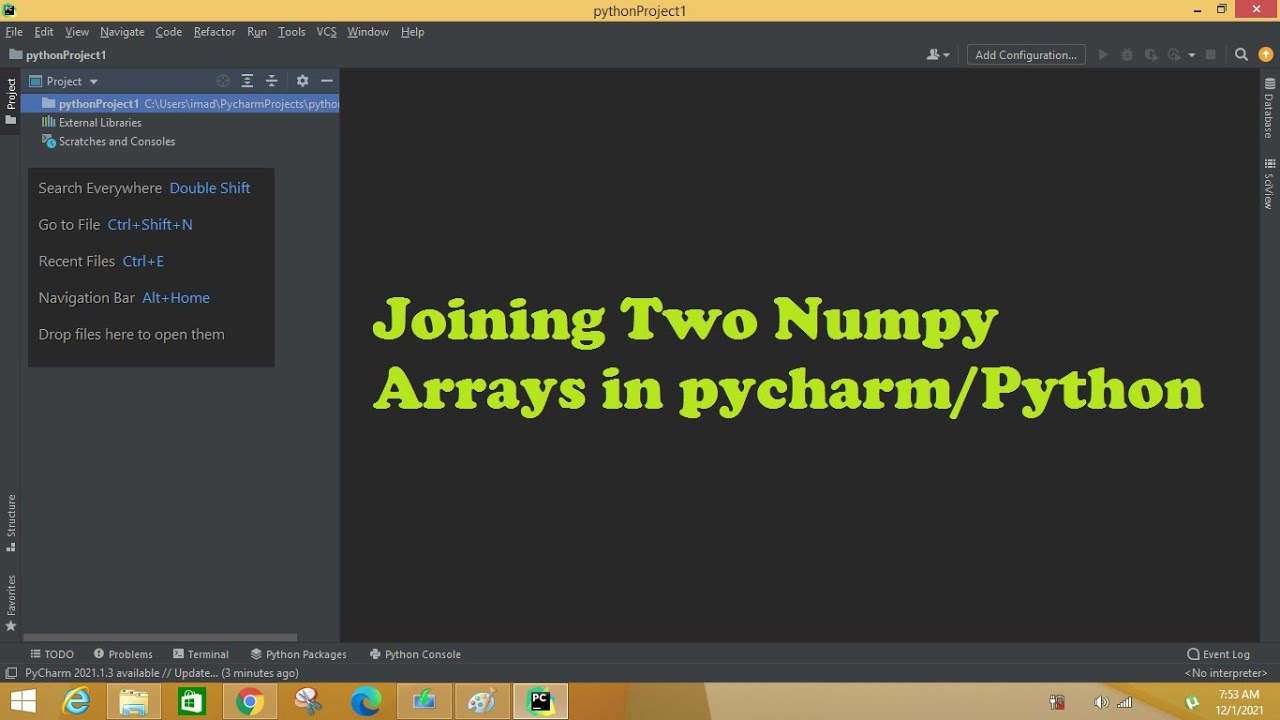Image resolution: width=1280 pixels, height=720 pixels.
Task: Toggle the Favorites side tab
Action: click(11, 603)
